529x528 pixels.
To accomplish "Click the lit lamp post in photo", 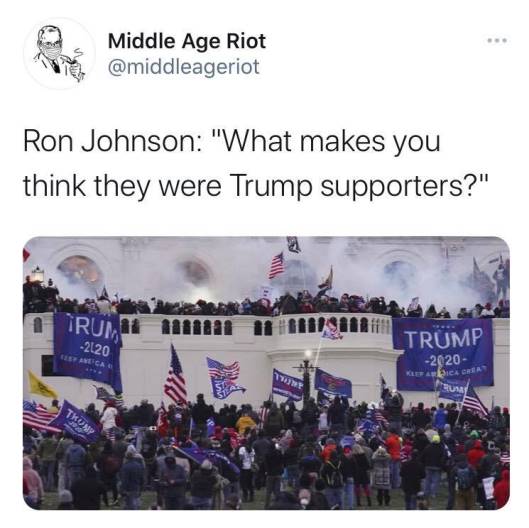I will pos(307,376).
